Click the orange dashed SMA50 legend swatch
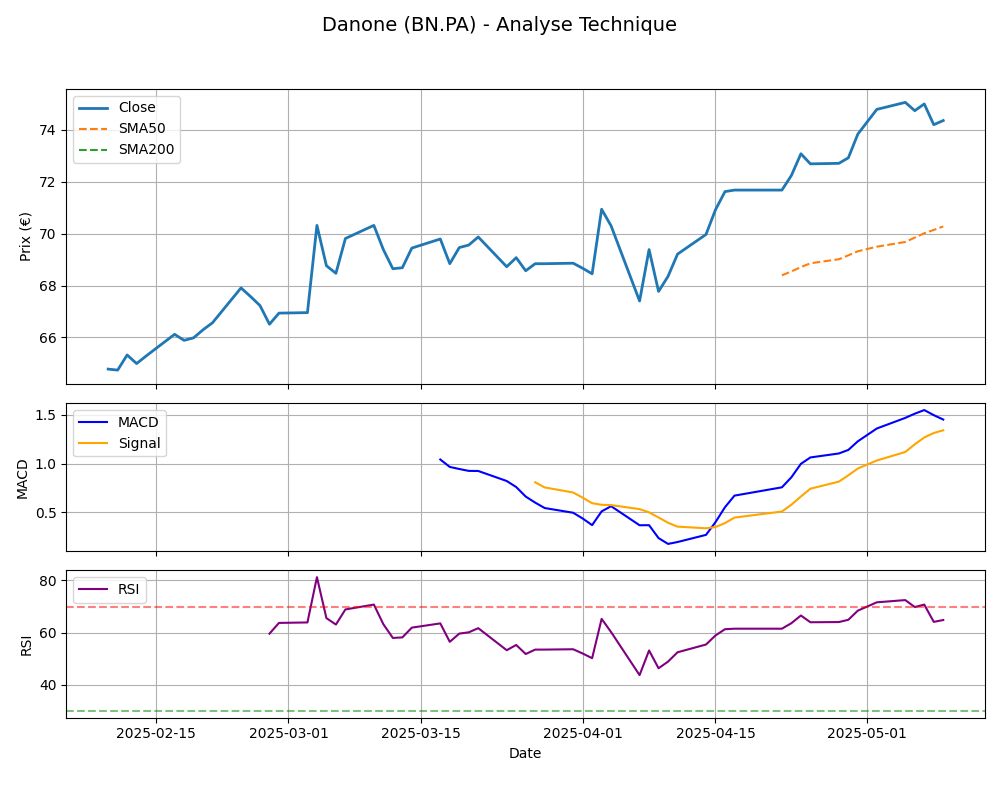Screen dimensions: 1000x800 pos(93,129)
